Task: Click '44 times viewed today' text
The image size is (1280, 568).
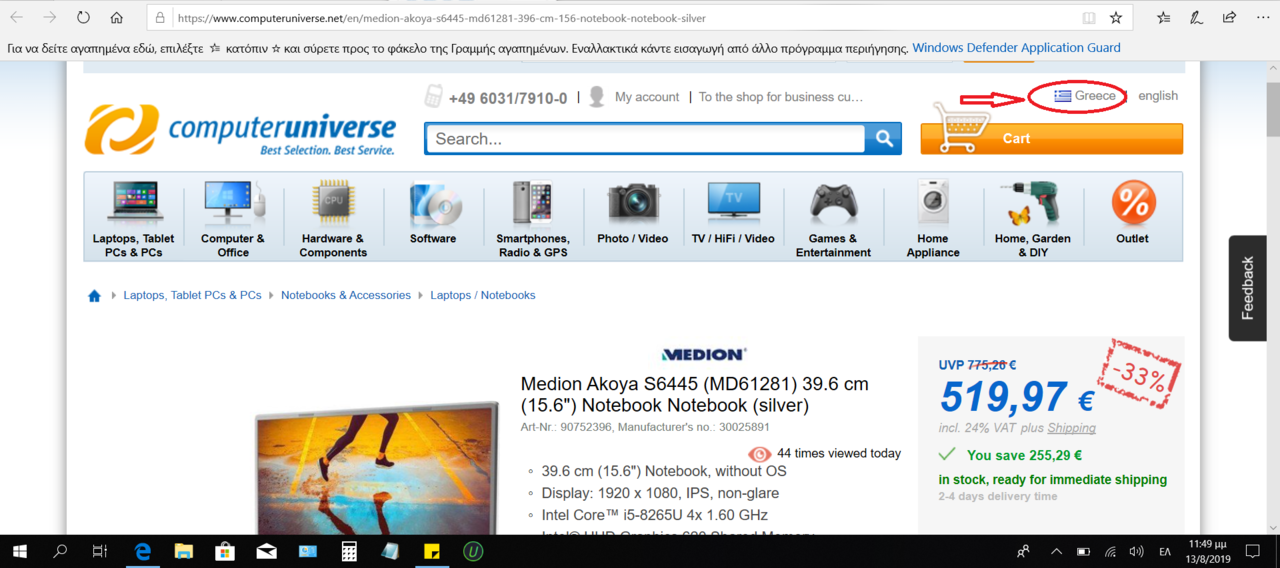Action: [x=839, y=454]
